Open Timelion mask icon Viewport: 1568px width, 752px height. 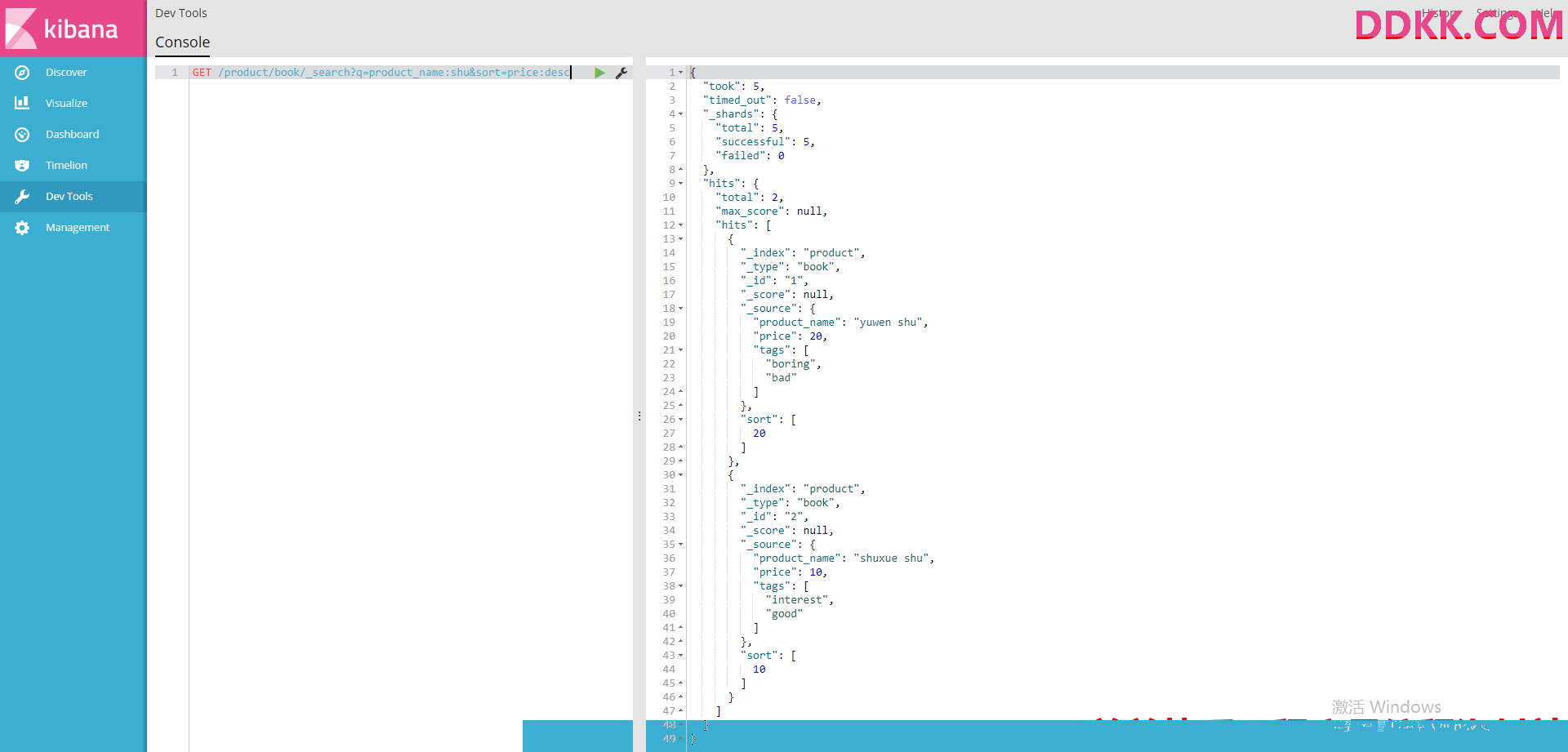point(22,166)
